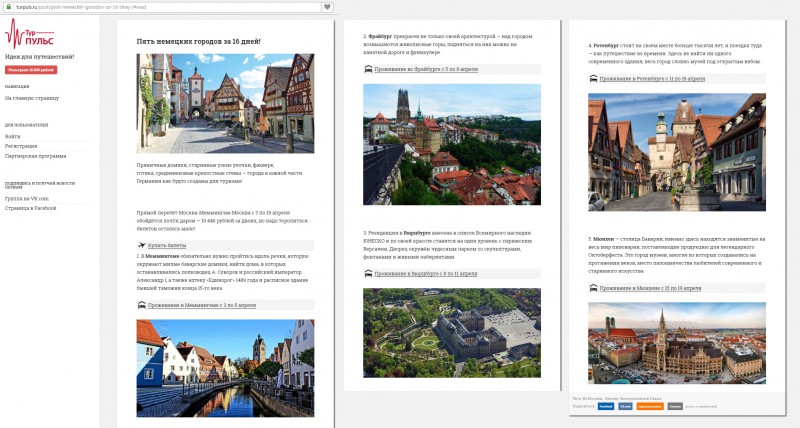The height and width of the screenshot is (428, 800).
Task: Share via the orange Одноклассники button
Action: 650,406
